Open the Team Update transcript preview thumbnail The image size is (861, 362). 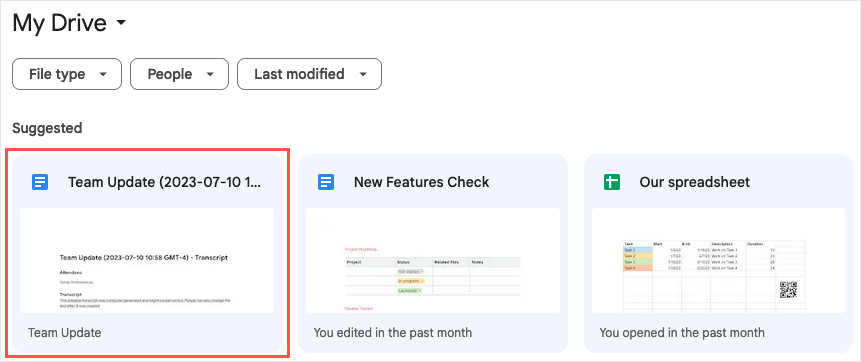pyautogui.click(x=147, y=260)
